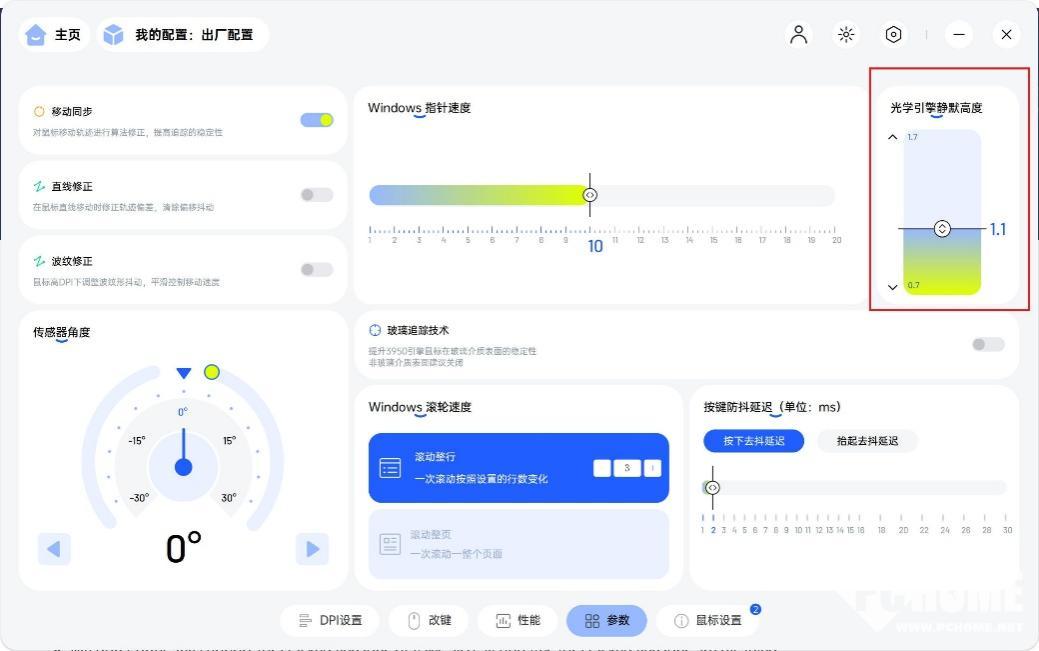Viewport: 1039px width, 651px height.
Task: Click the pointer speed value 10
Action: pyautogui.click(x=595, y=247)
